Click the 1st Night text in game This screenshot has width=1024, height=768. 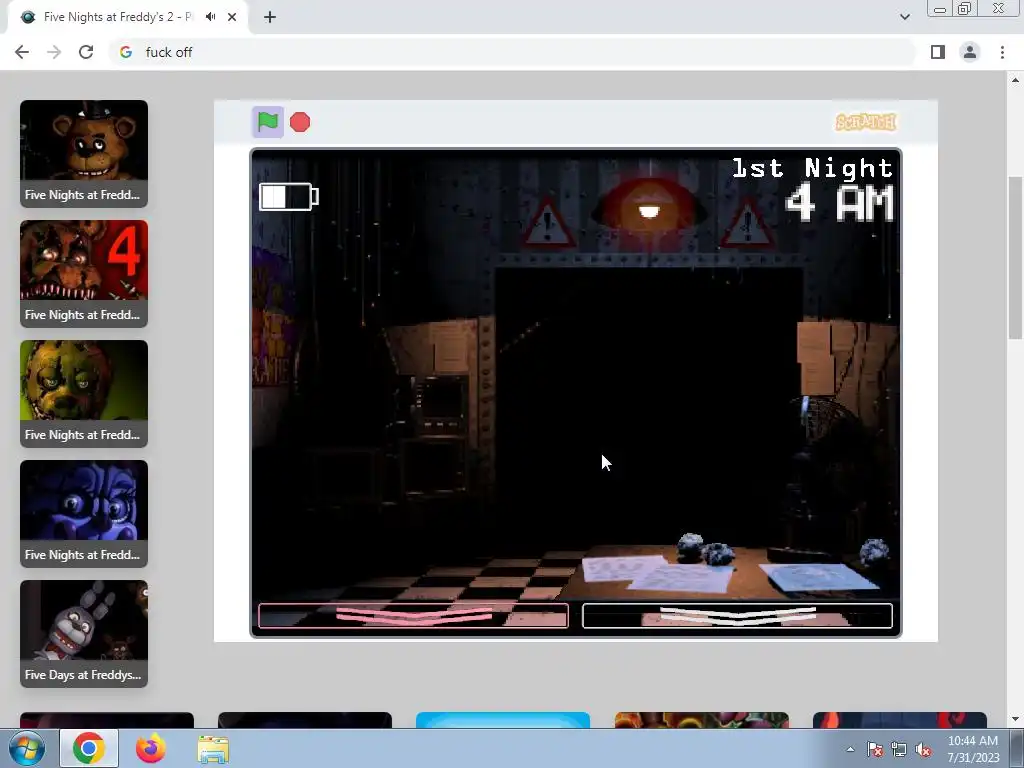pos(812,168)
